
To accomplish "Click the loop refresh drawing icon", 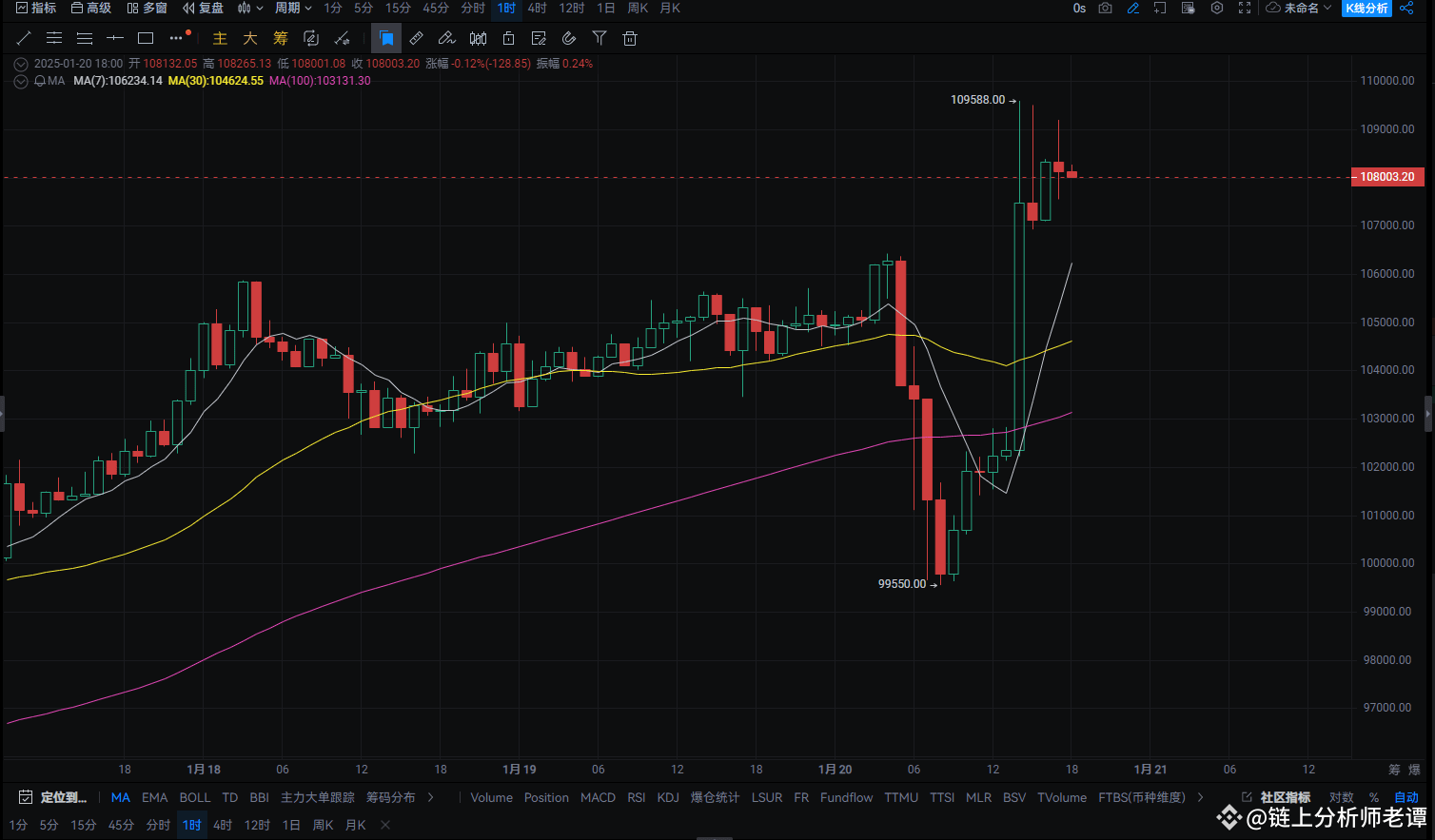I will 311,38.
